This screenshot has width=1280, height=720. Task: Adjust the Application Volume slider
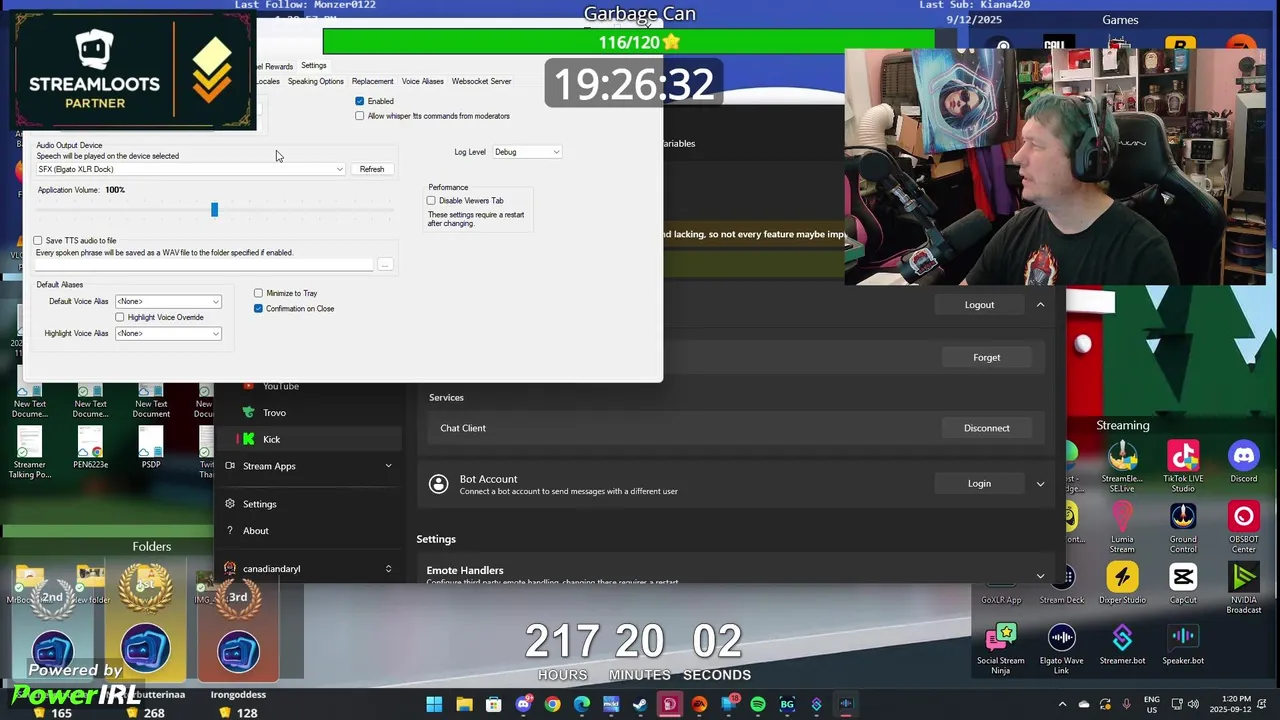click(x=214, y=209)
